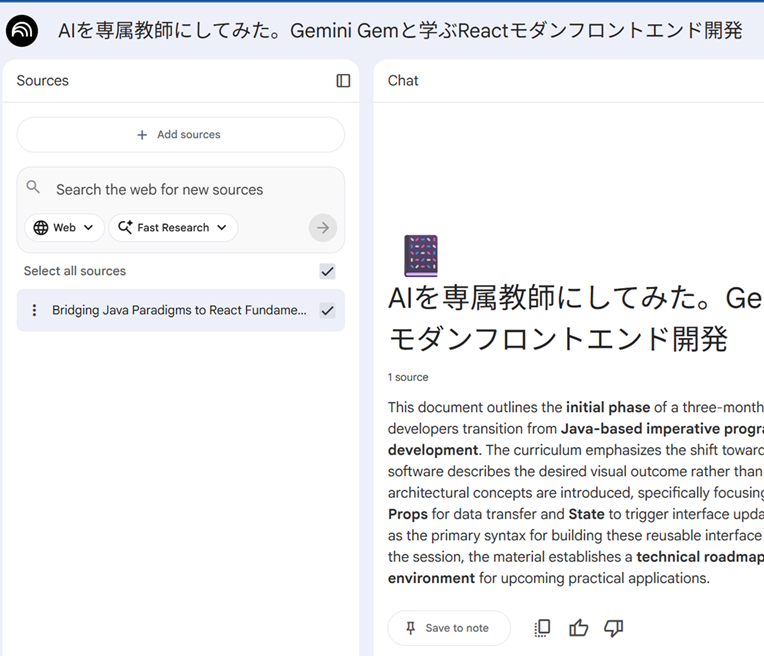This screenshot has height=656, width=764.
Task: Click the magnifier icon in the search box
Action: point(34,188)
